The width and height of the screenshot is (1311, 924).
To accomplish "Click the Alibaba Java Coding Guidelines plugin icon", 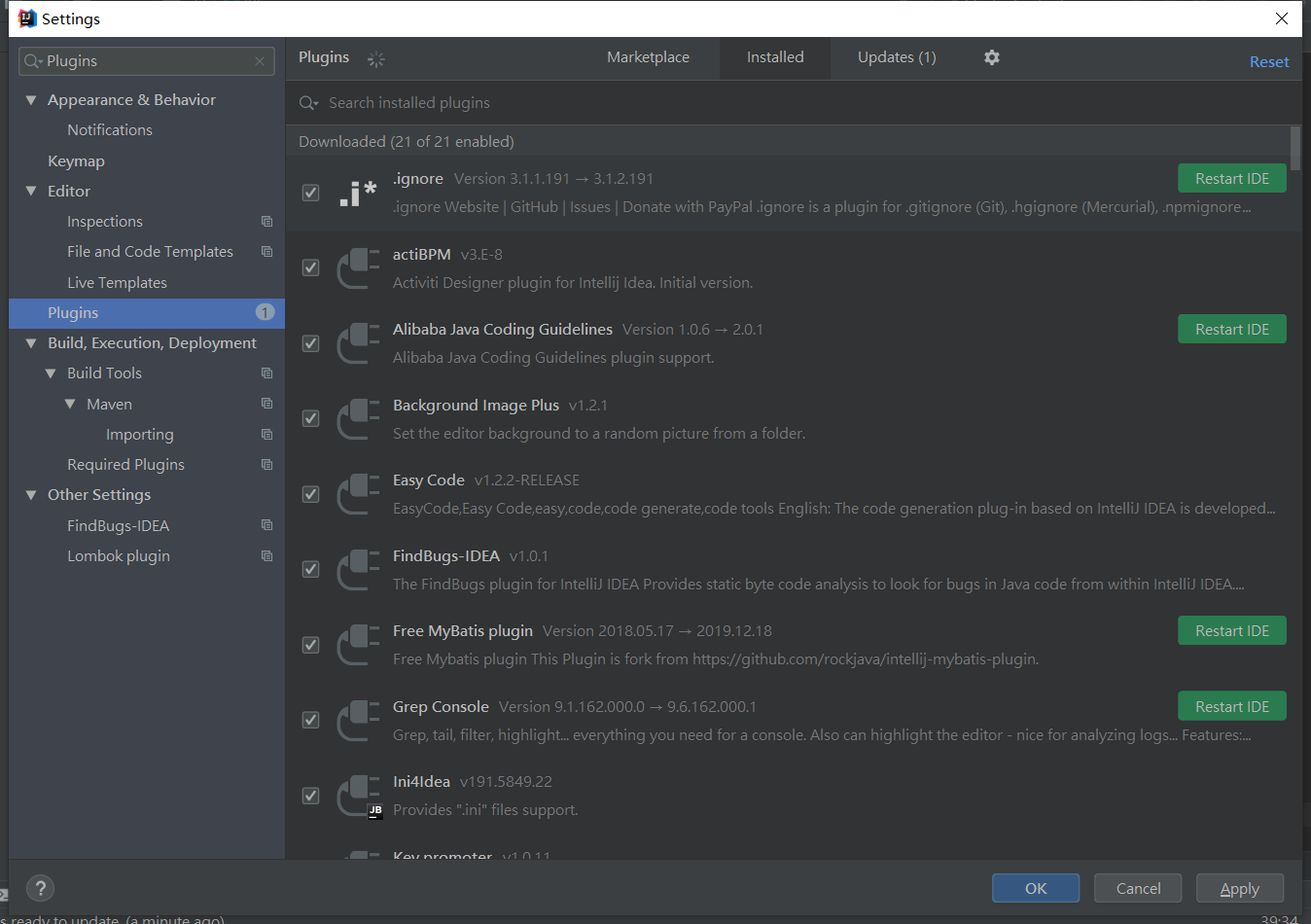I will [358, 343].
